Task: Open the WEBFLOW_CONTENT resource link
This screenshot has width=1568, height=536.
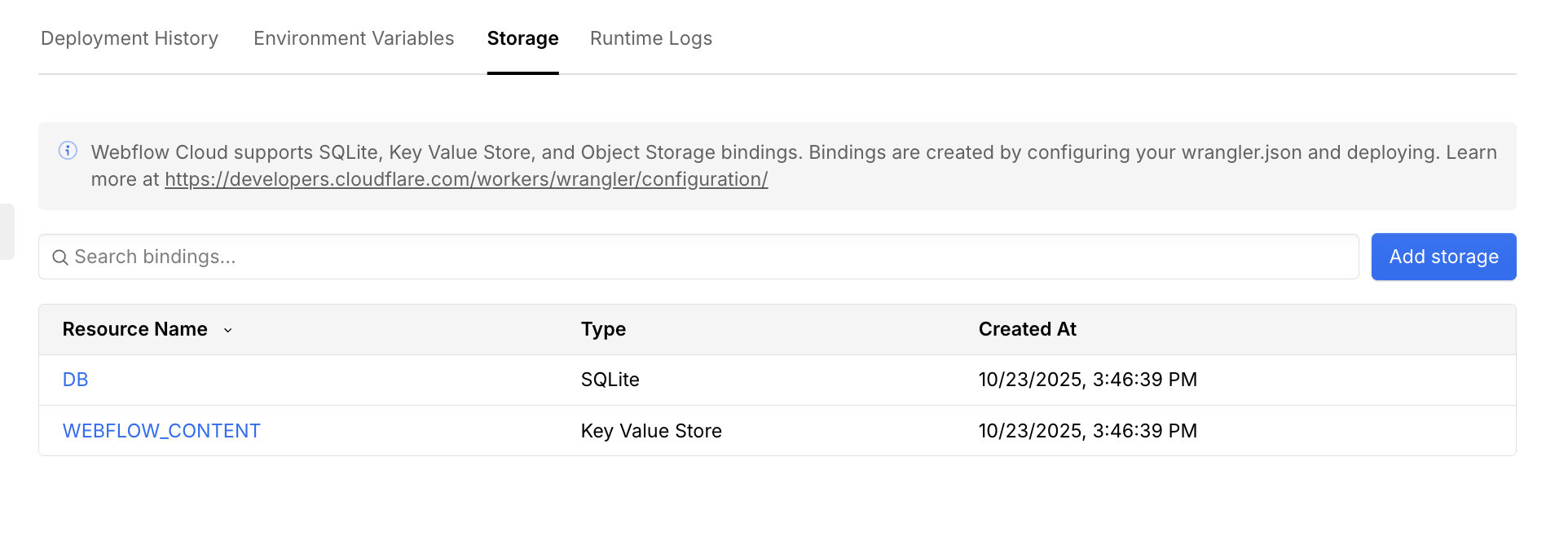Action: [x=161, y=431]
